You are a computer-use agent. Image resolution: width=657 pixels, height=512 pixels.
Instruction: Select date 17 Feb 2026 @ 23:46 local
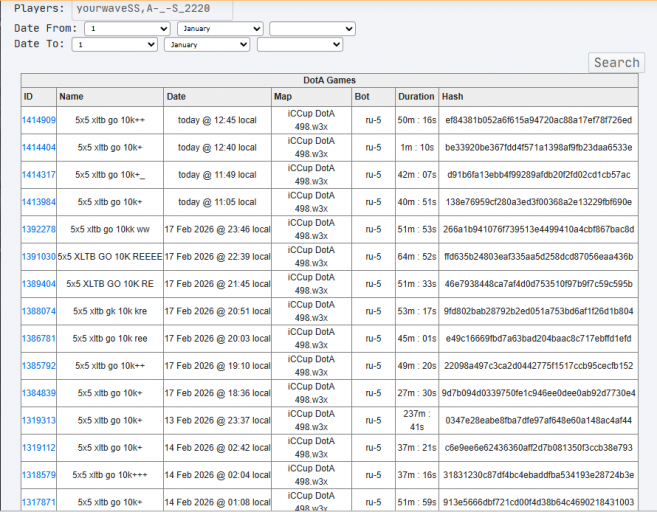(x=217, y=229)
